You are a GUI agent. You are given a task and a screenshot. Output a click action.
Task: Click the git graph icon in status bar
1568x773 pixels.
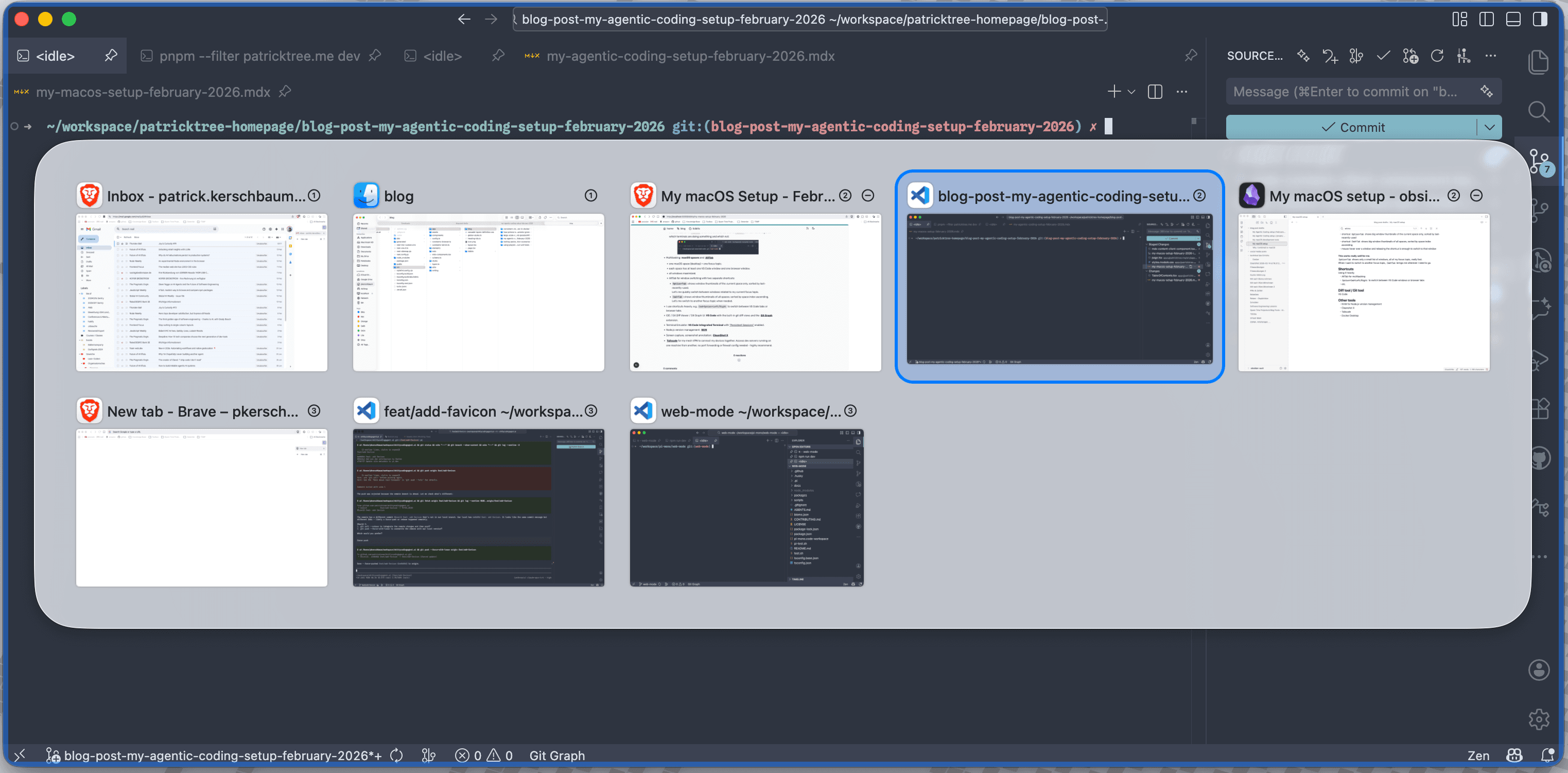pos(428,755)
